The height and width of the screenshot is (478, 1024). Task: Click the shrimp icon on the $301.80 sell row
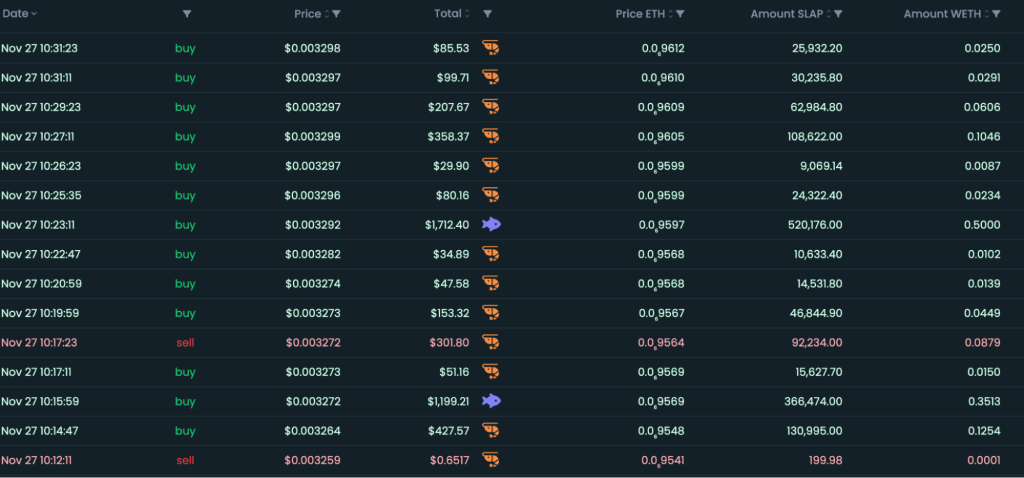click(x=490, y=342)
